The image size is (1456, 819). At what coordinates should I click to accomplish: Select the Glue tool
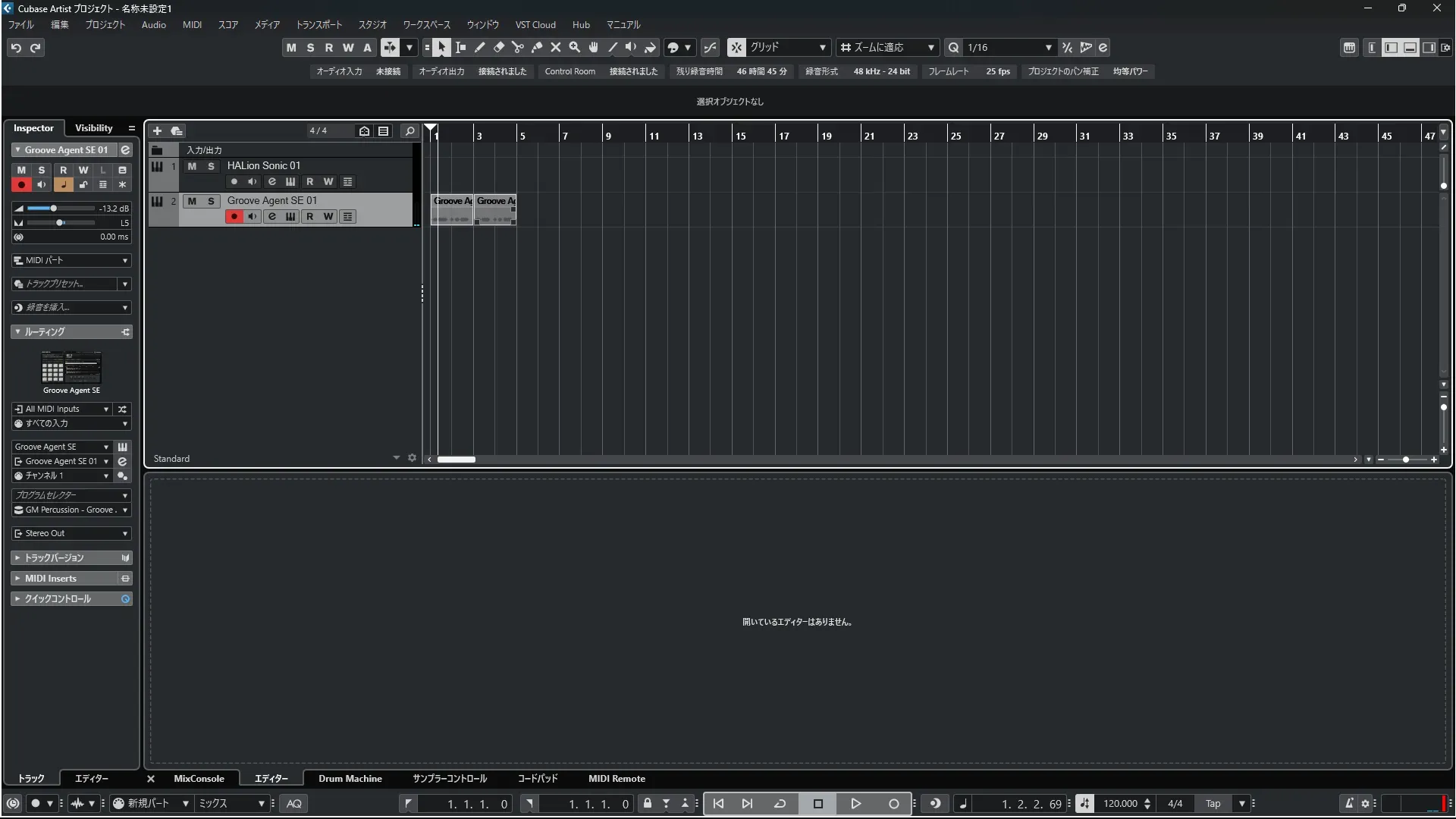tap(537, 48)
